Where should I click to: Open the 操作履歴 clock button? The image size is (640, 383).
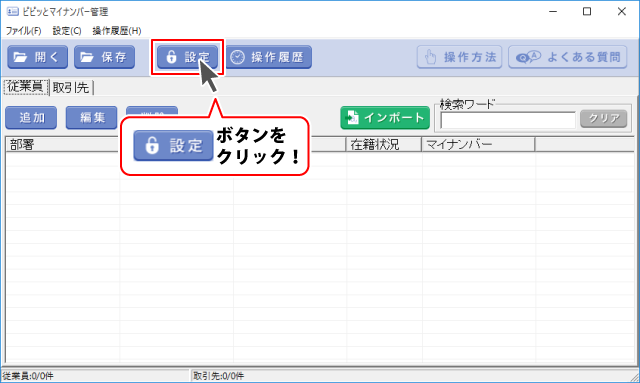tap(269, 57)
